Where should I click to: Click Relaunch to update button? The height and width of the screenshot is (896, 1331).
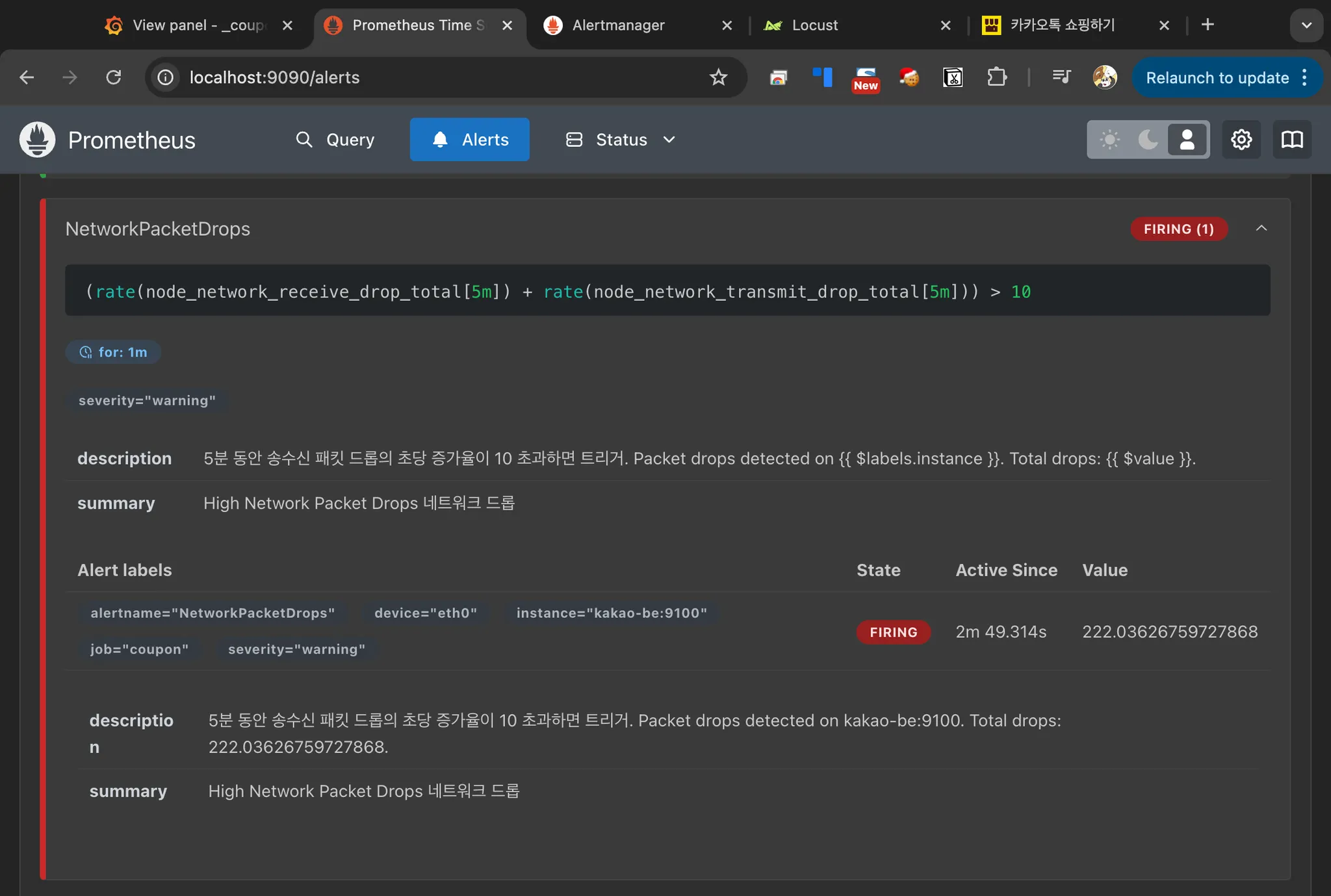click(x=1217, y=78)
